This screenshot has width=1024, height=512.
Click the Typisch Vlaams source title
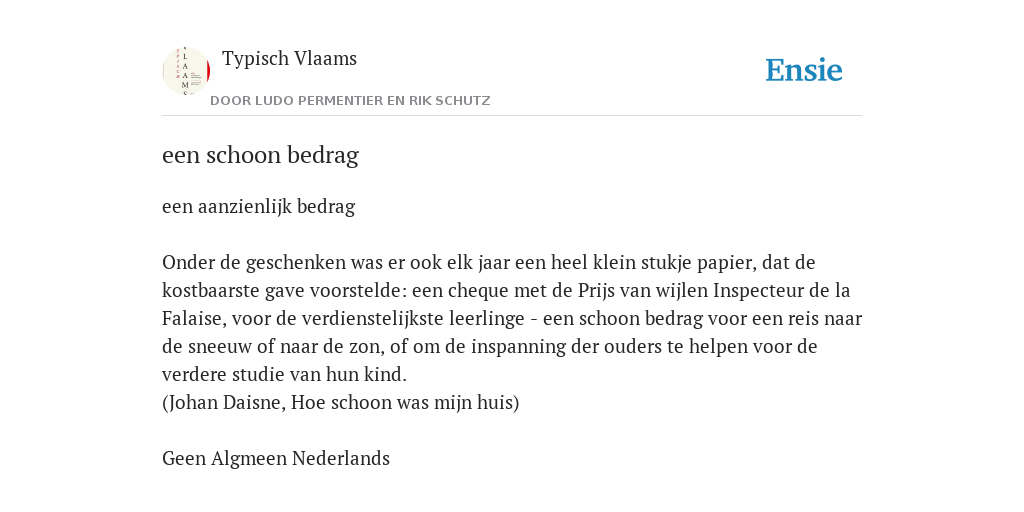point(289,58)
